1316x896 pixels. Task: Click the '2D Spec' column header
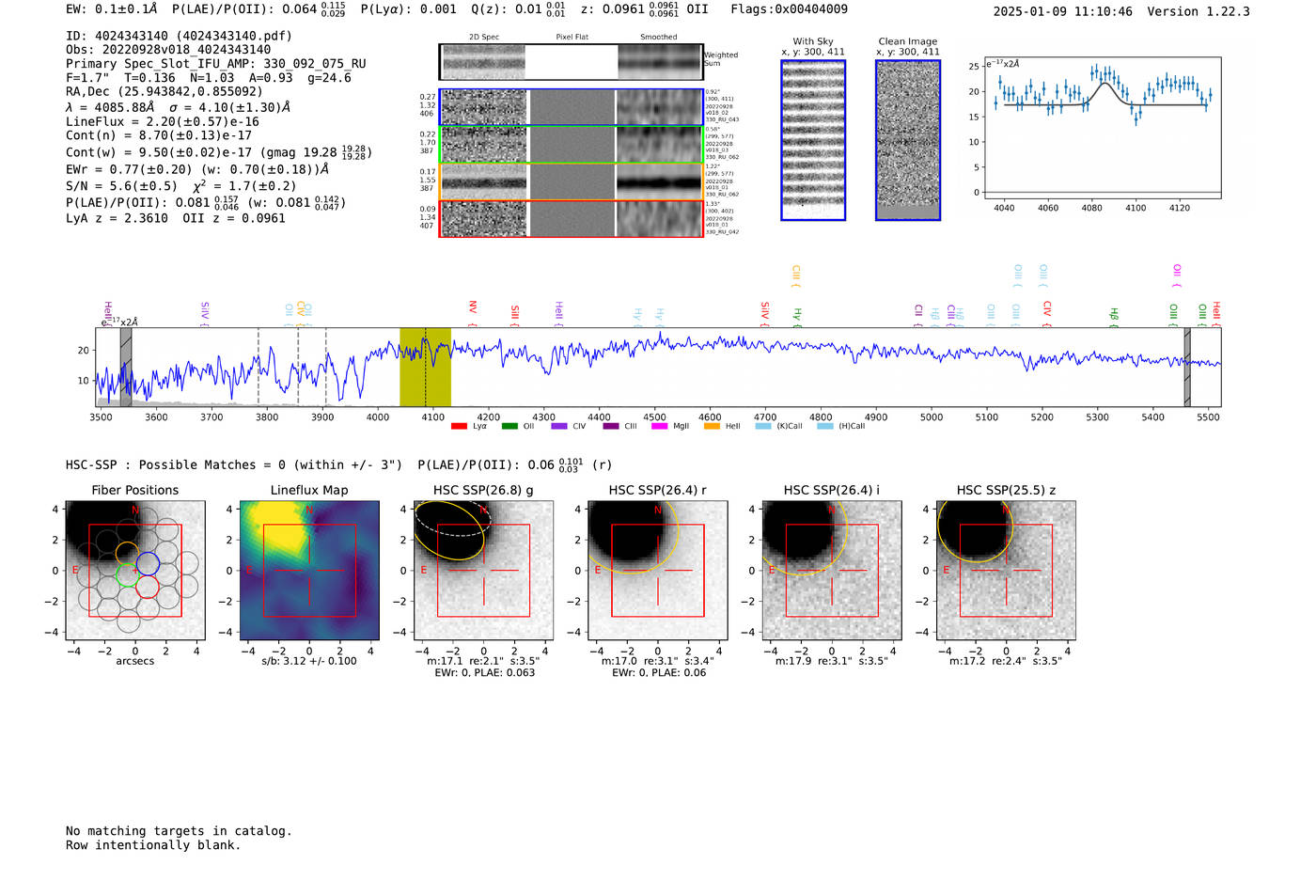(484, 38)
